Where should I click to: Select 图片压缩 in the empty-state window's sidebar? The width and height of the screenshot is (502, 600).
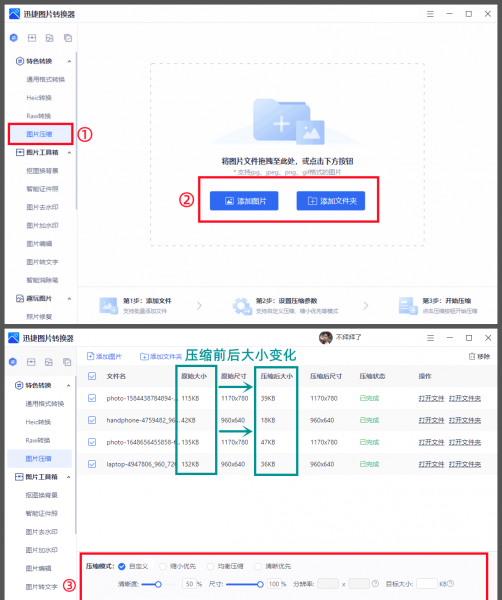pos(40,134)
